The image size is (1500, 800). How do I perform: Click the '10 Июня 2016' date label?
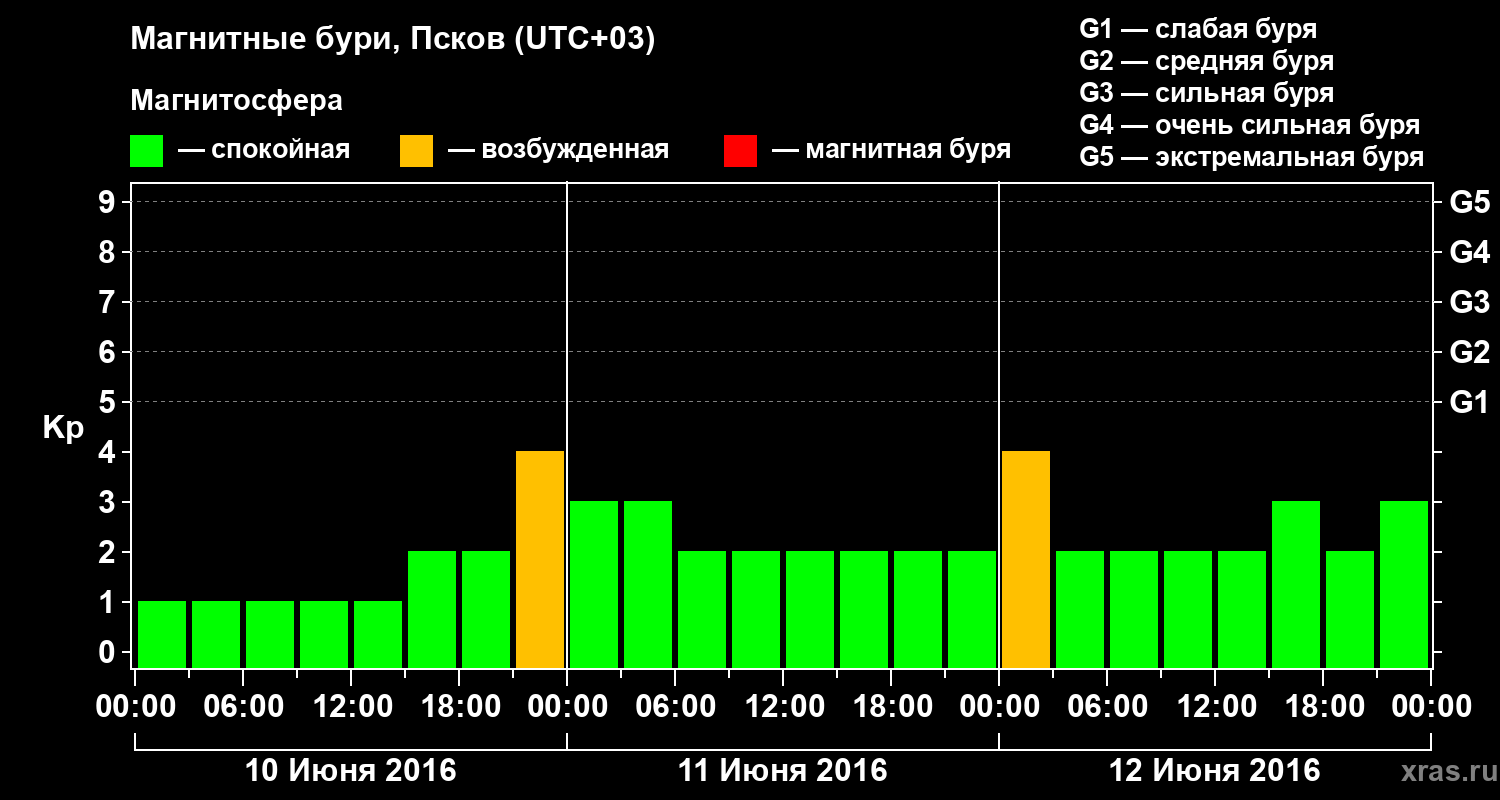pyautogui.click(x=351, y=771)
